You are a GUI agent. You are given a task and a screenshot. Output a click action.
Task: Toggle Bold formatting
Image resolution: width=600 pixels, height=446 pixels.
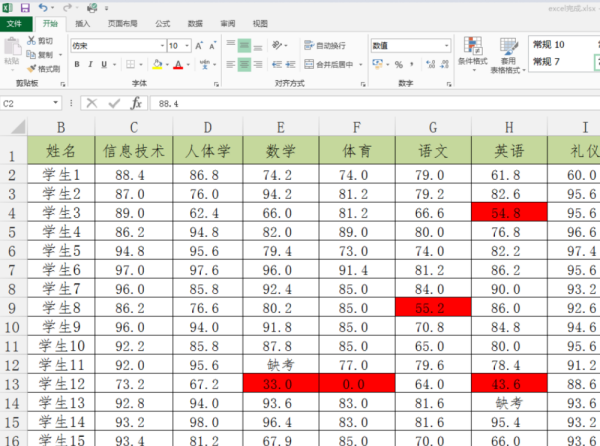(77, 65)
